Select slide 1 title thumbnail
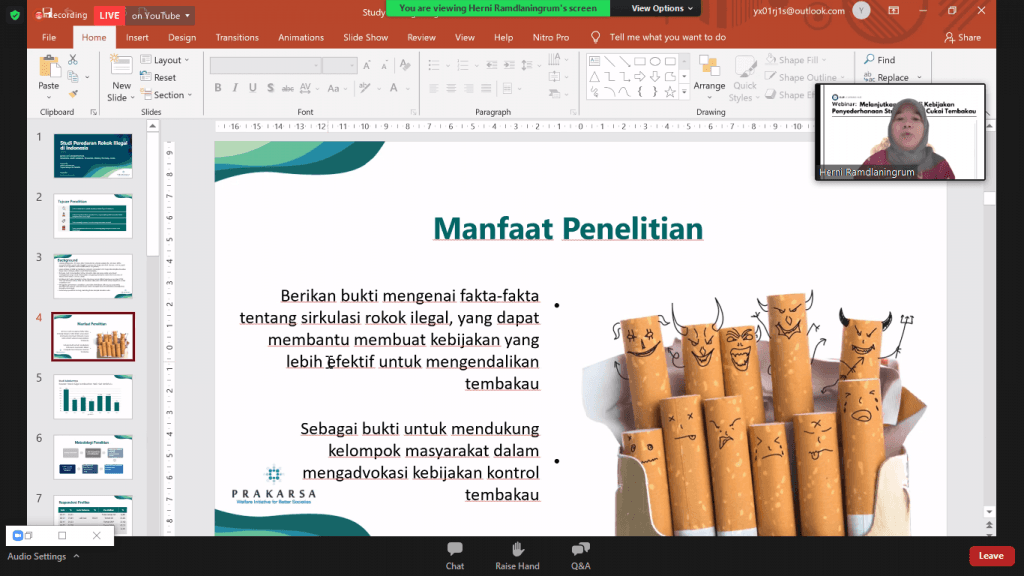Image resolution: width=1024 pixels, height=576 pixels. click(x=93, y=155)
